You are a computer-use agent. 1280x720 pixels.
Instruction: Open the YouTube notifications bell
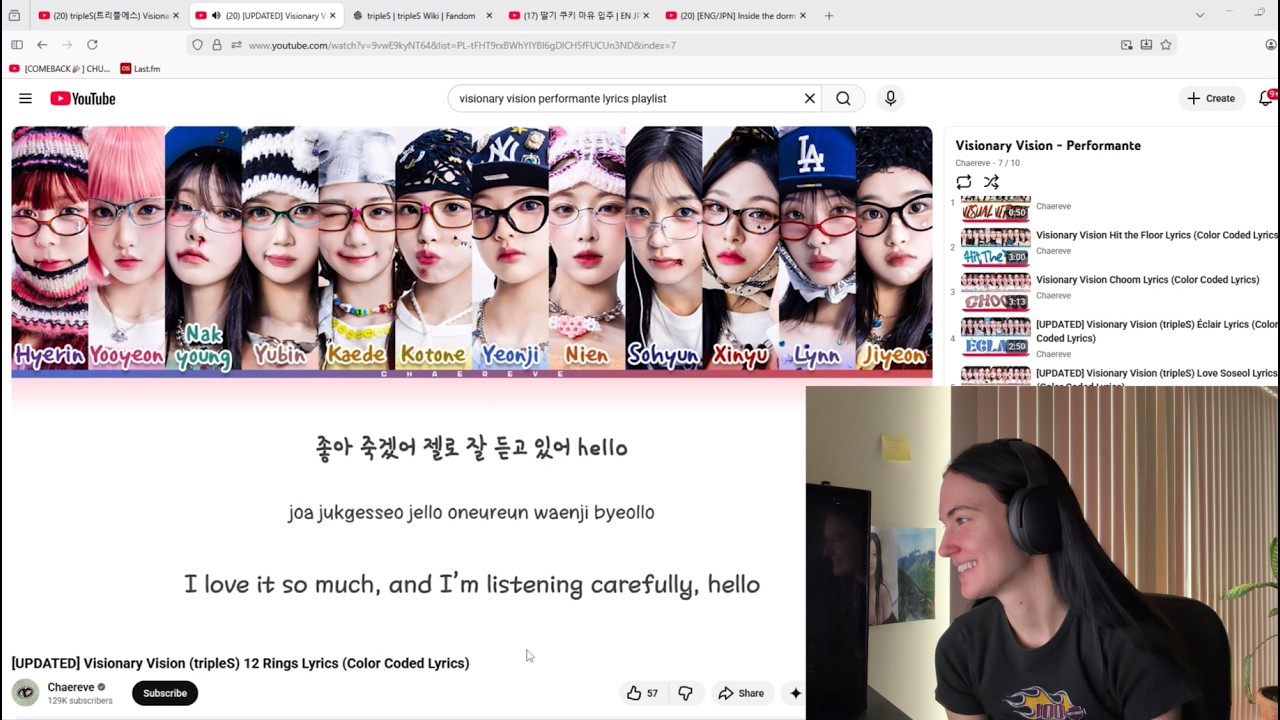coord(1266,98)
